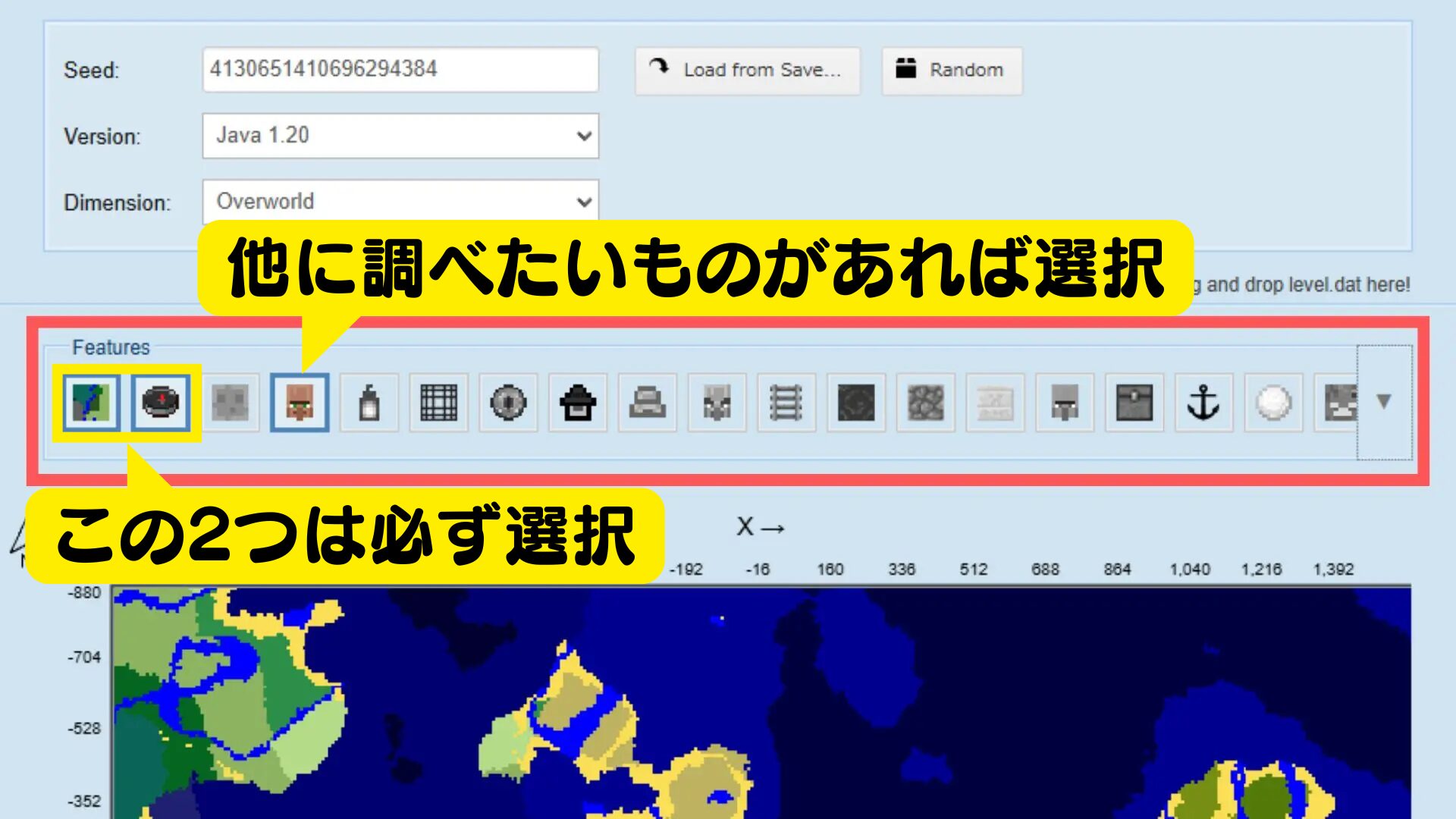The height and width of the screenshot is (819, 1456).
Task: Enable the Slime Chunks feature icon
Action: (x=231, y=403)
